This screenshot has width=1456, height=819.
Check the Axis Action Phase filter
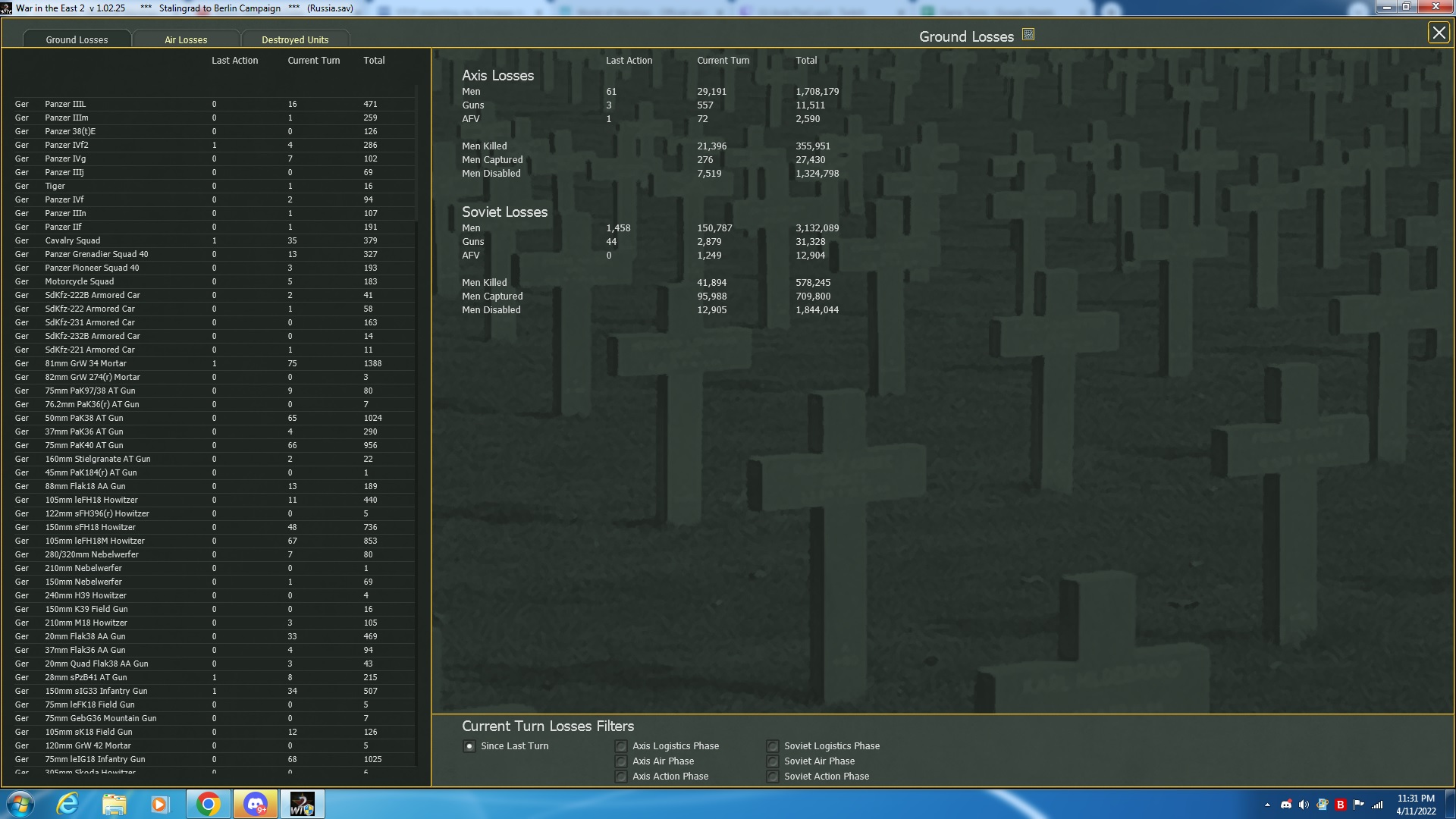tap(621, 777)
